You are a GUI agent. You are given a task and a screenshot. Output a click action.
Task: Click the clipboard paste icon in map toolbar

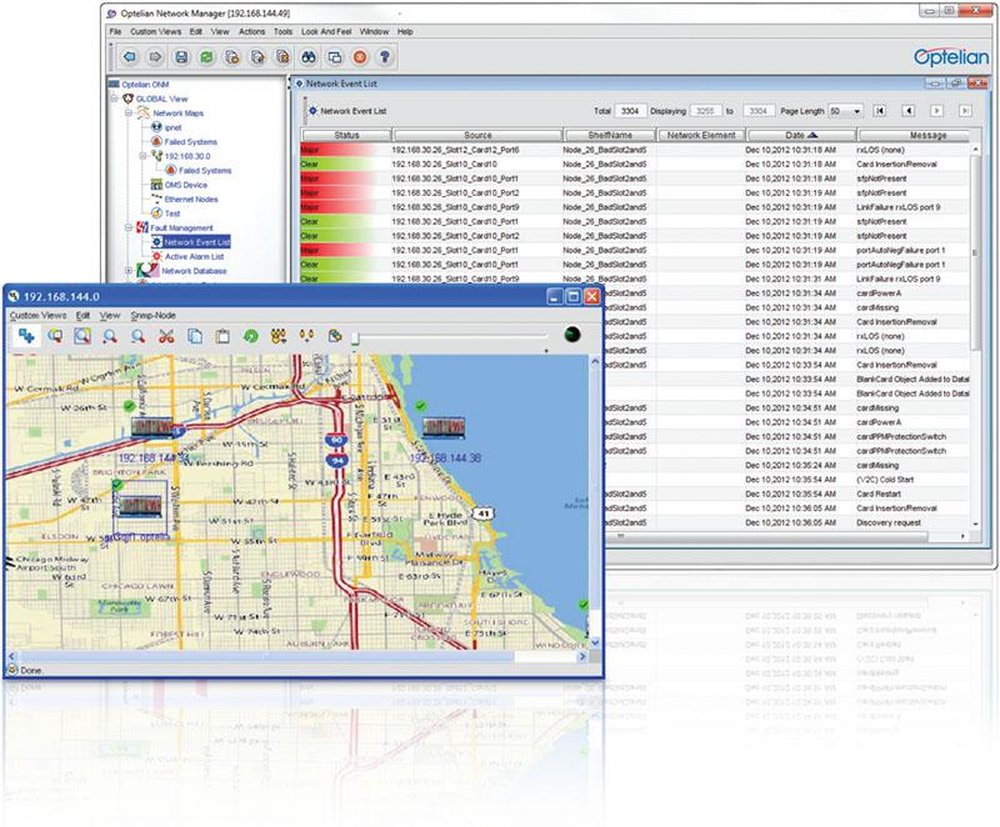click(223, 336)
